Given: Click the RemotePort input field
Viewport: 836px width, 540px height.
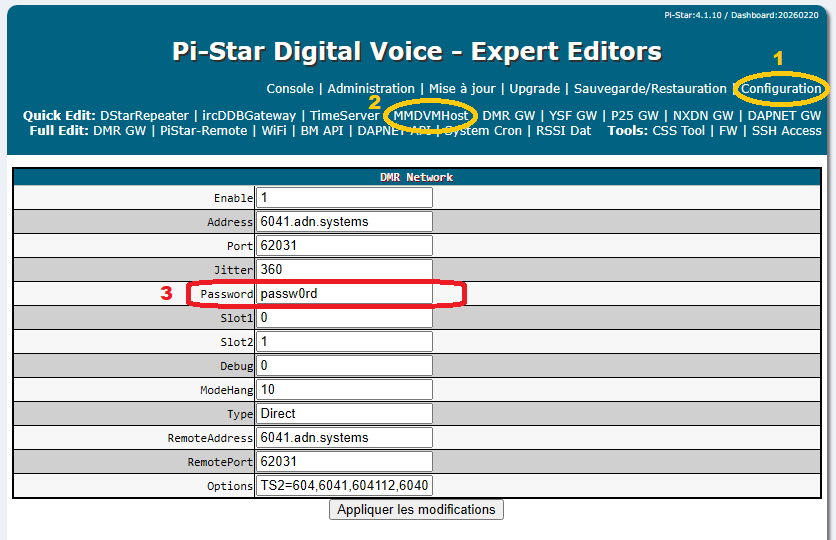Looking at the screenshot, I should click(344, 462).
